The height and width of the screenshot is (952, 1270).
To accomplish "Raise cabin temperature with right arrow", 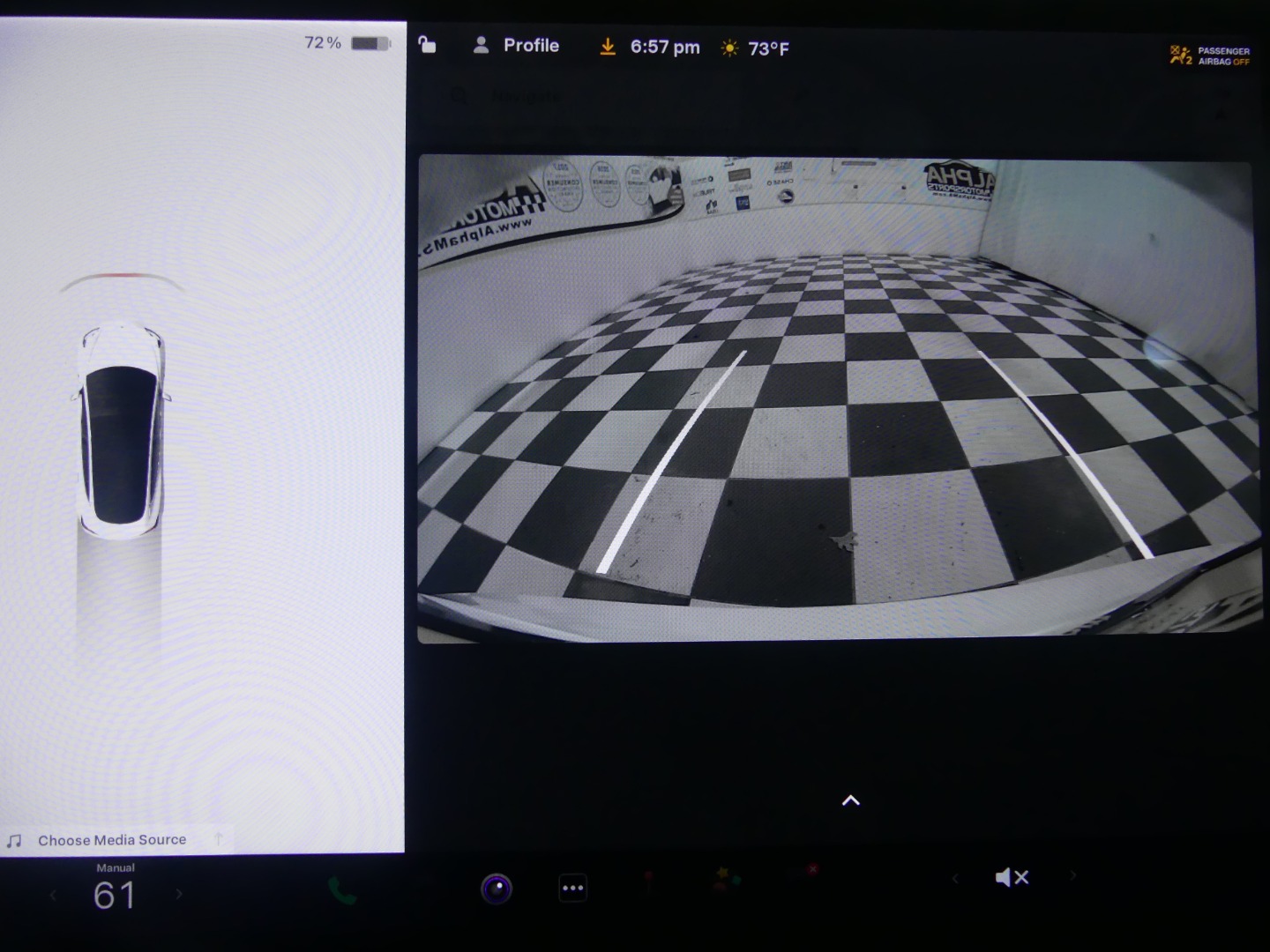I will pos(179,894).
